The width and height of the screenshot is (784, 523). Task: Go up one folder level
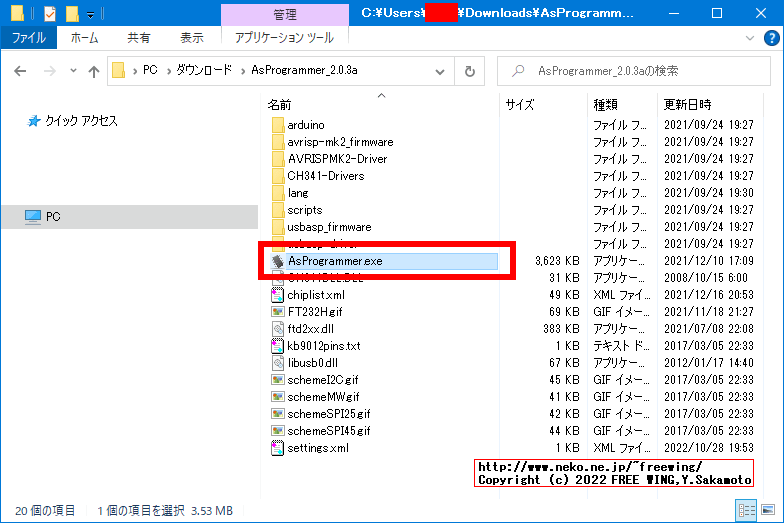[94, 72]
